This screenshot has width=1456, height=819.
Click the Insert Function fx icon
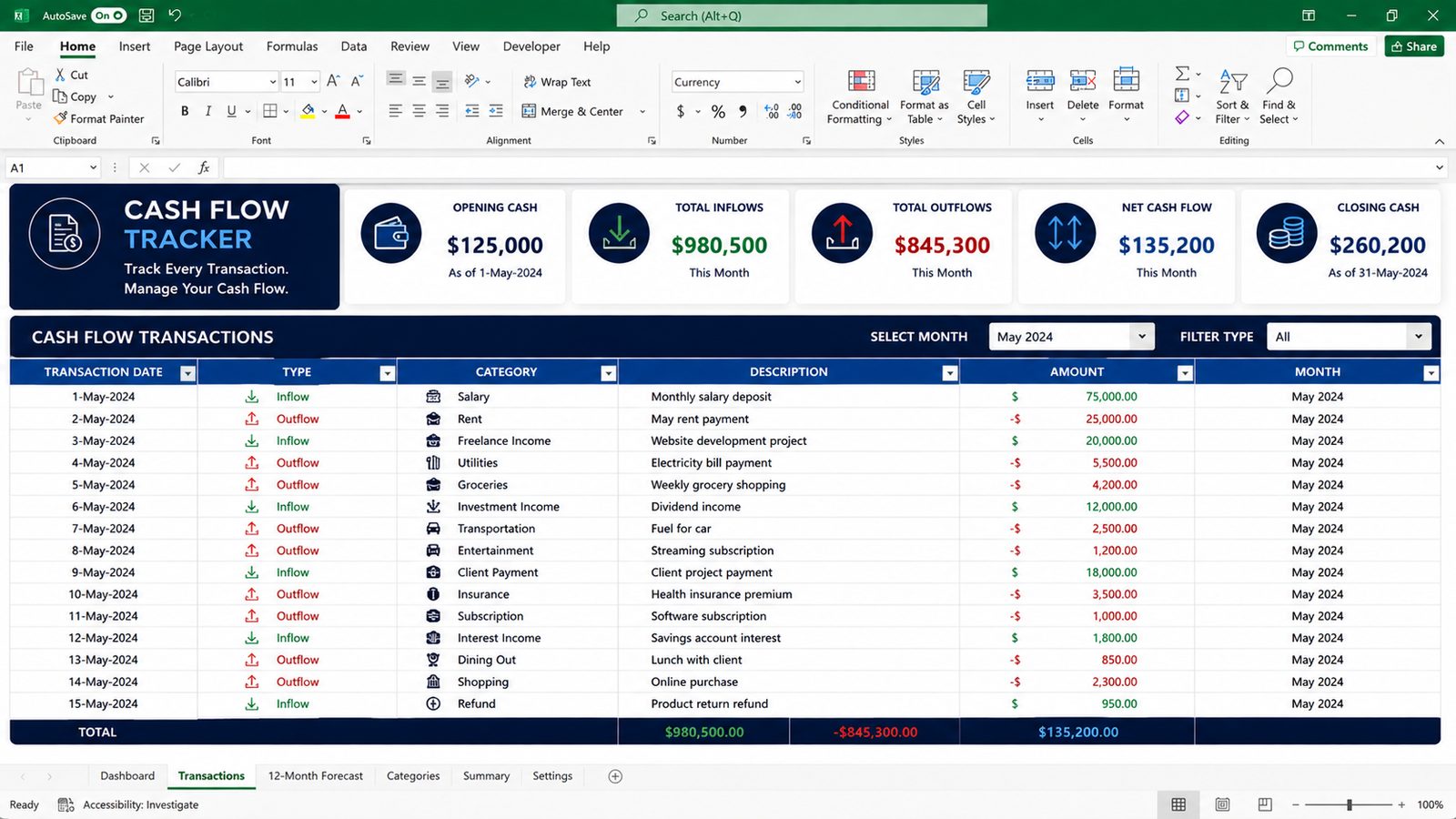coord(204,167)
